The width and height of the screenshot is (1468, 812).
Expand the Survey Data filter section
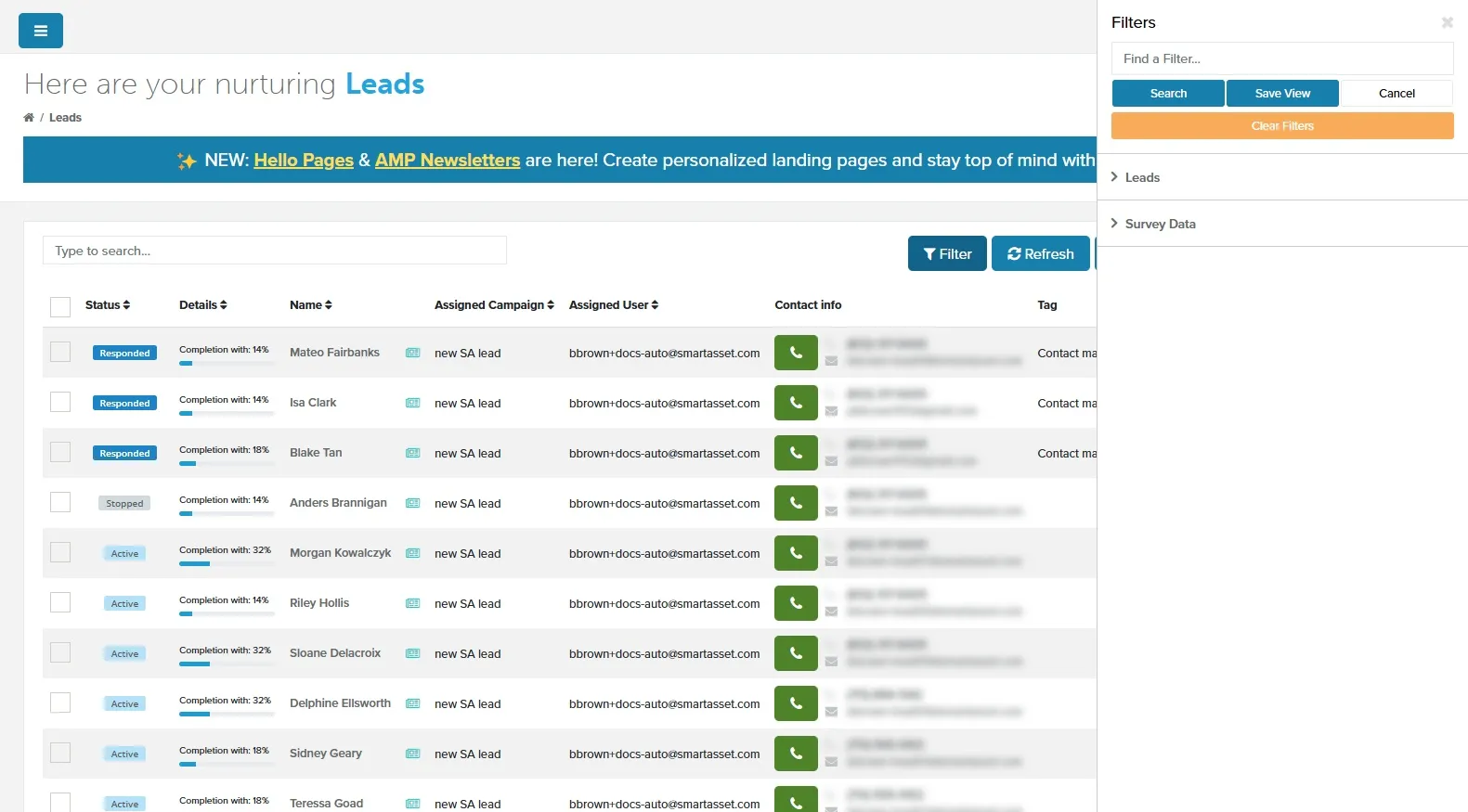coord(1282,224)
